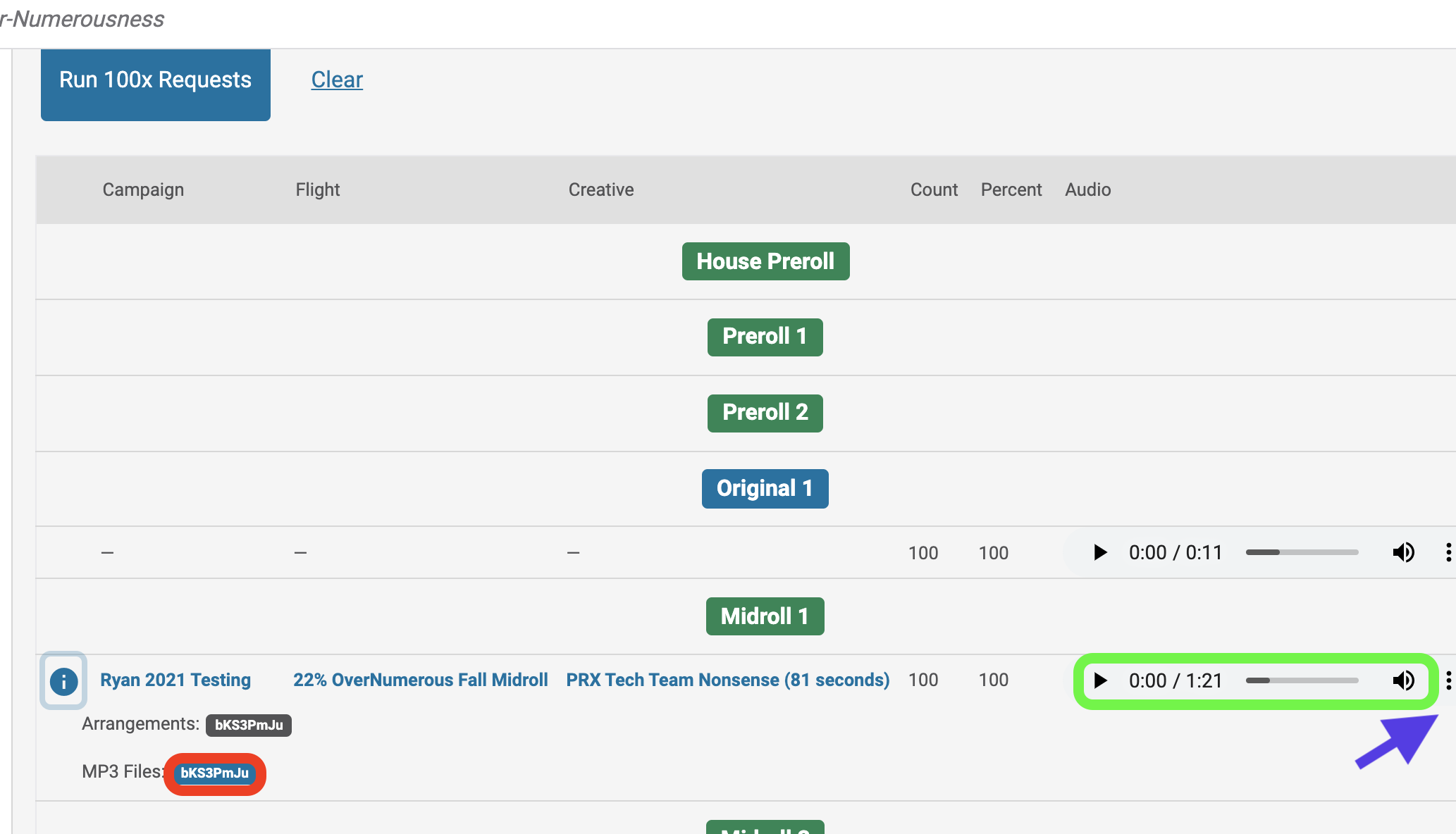Click the bKS3PmJu arrangement badge
The height and width of the screenshot is (834, 1456).
pyautogui.click(x=249, y=725)
